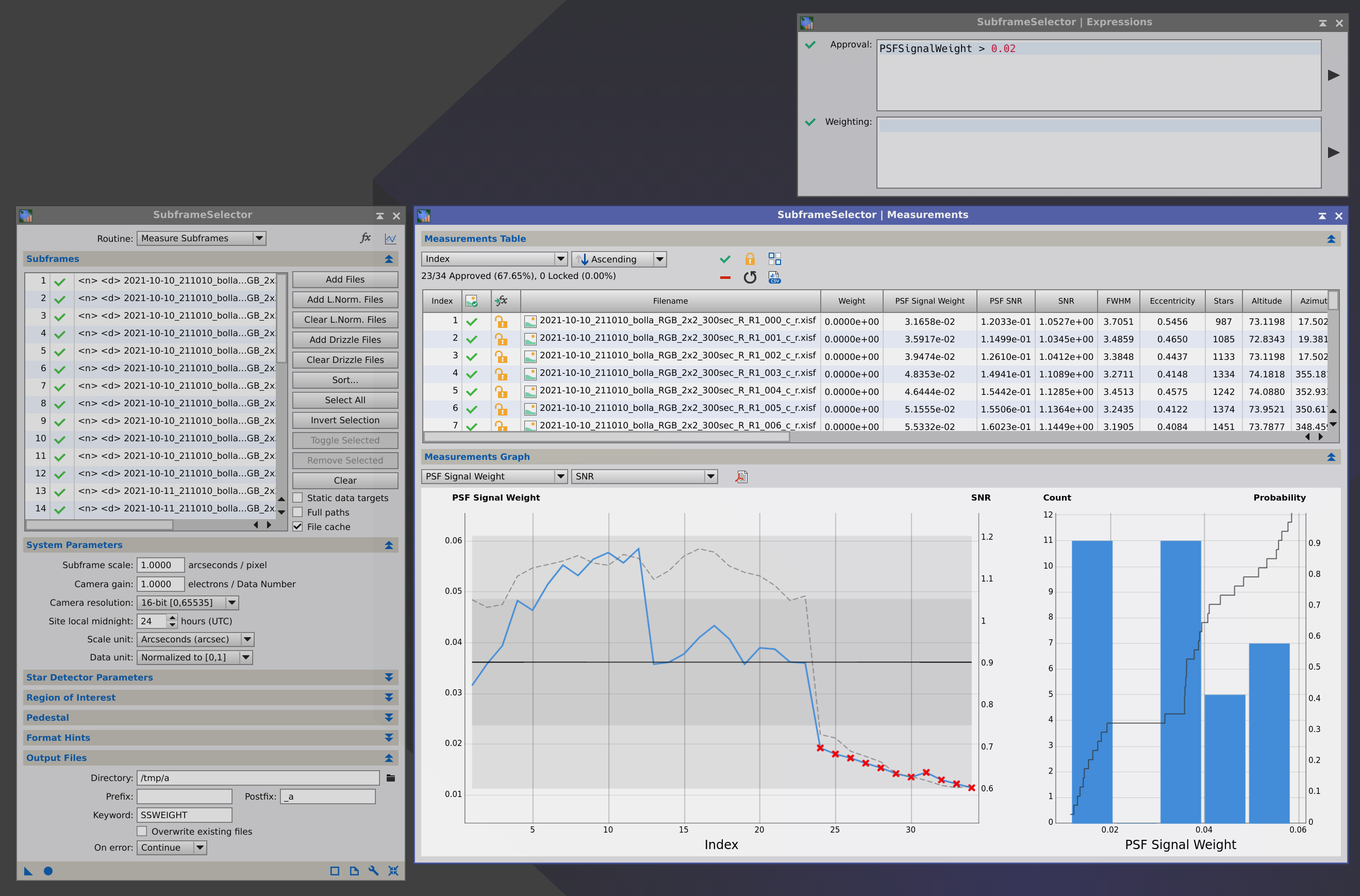Click the Measurements table horizontal scrollbar

tap(607, 437)
